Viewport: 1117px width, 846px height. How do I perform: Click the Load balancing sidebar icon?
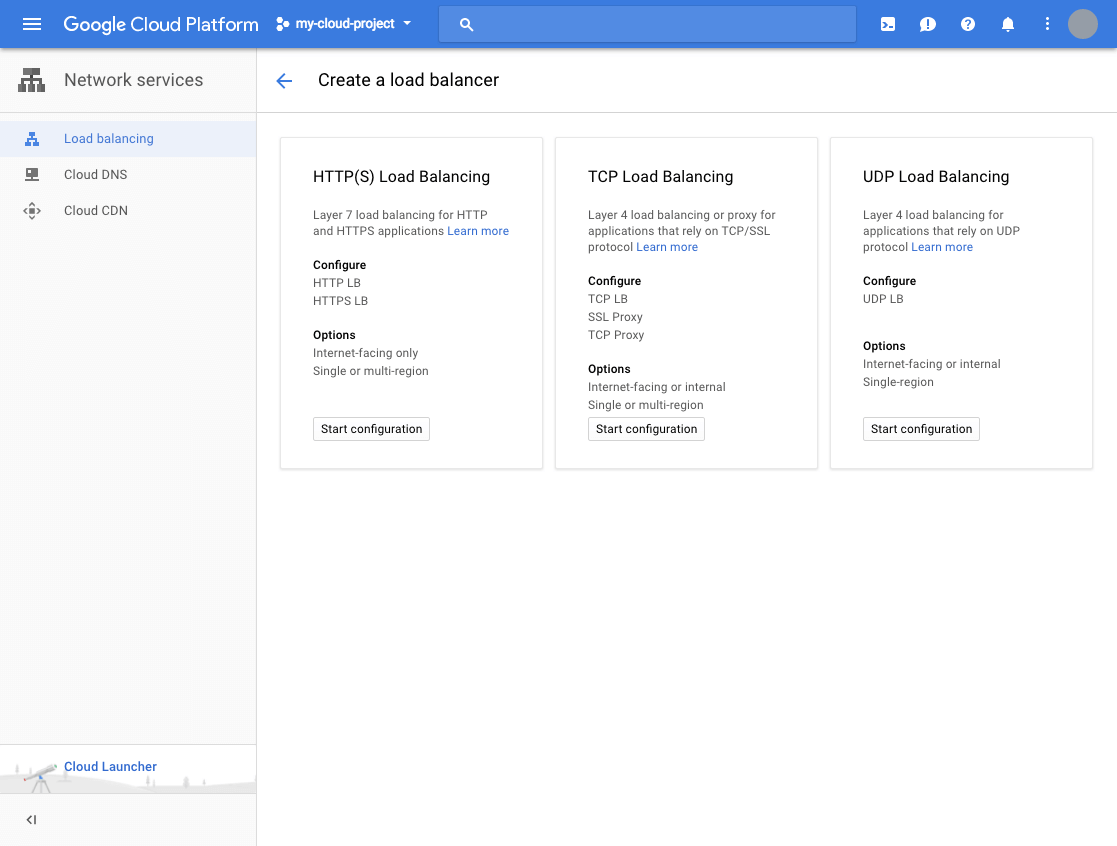pyautogui.click(x=32, y=139)
